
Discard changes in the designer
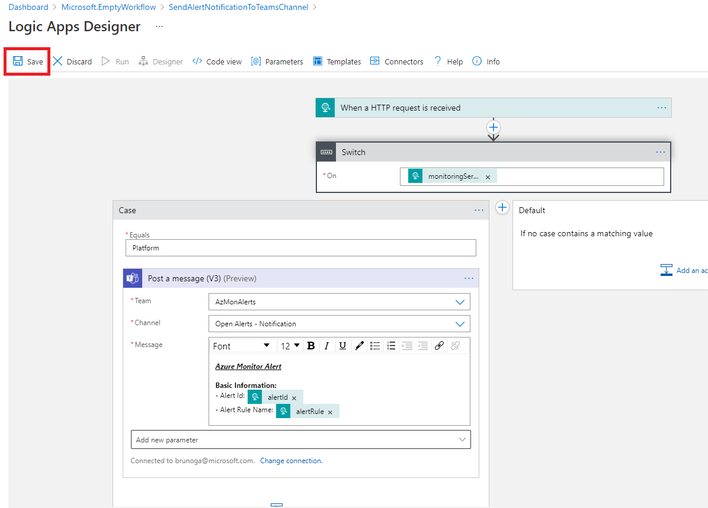[x=72, y=61]
